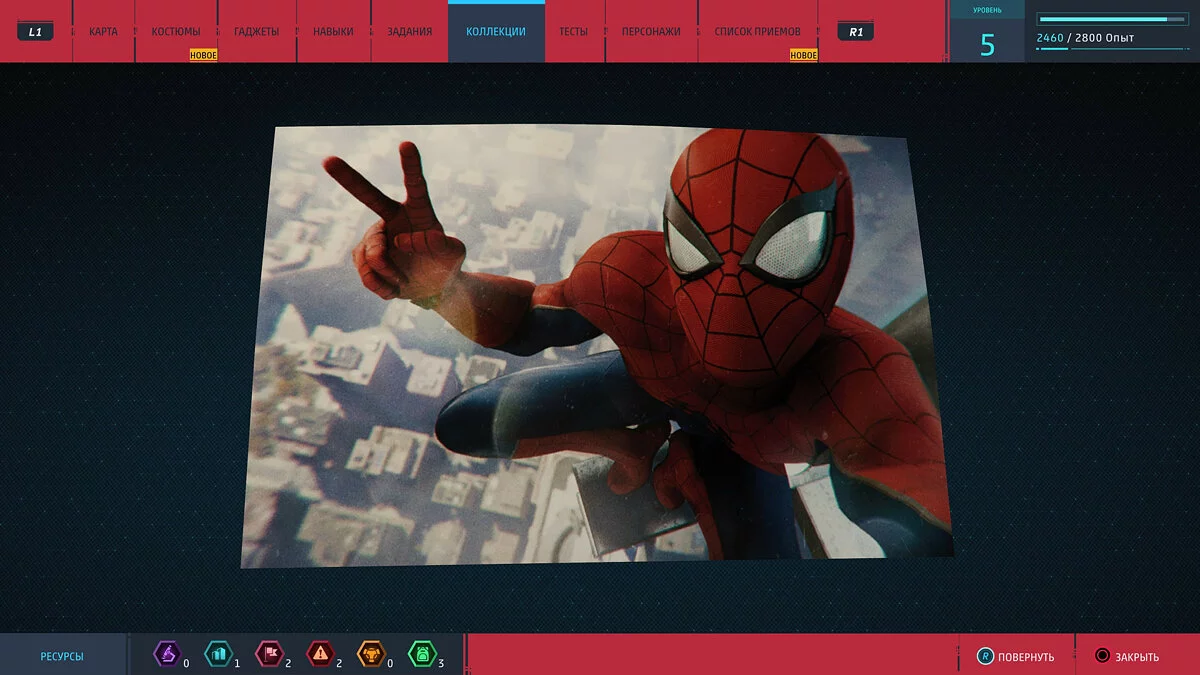Click the pink flag base token icon
The height and width of the screenshot is (675, 1200).
(x=269, y=655)
